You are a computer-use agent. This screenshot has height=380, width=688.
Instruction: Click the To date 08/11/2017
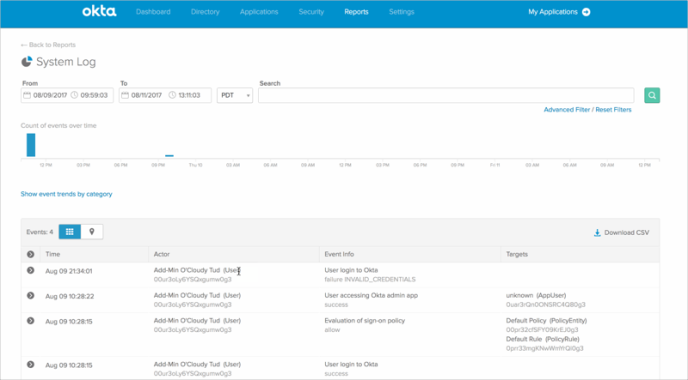point(147,95)
